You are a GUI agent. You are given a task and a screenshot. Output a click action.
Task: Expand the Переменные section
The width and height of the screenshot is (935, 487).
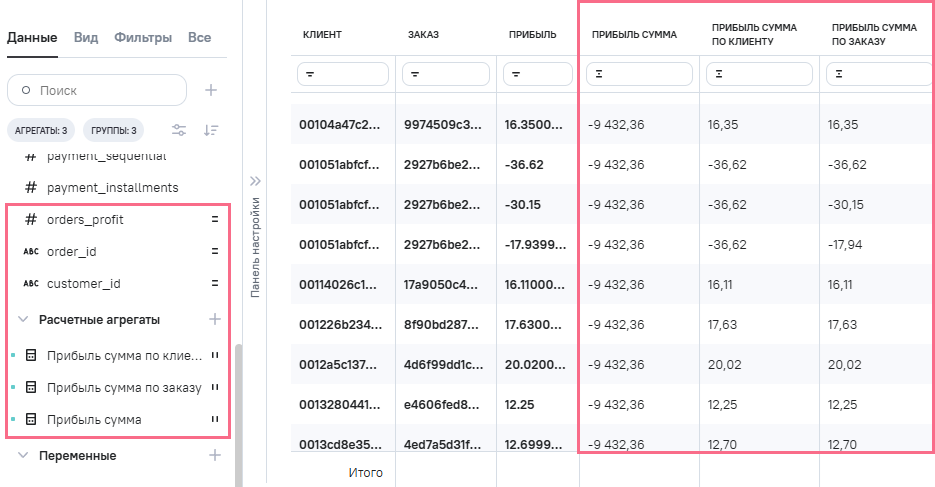pos(23,455)
